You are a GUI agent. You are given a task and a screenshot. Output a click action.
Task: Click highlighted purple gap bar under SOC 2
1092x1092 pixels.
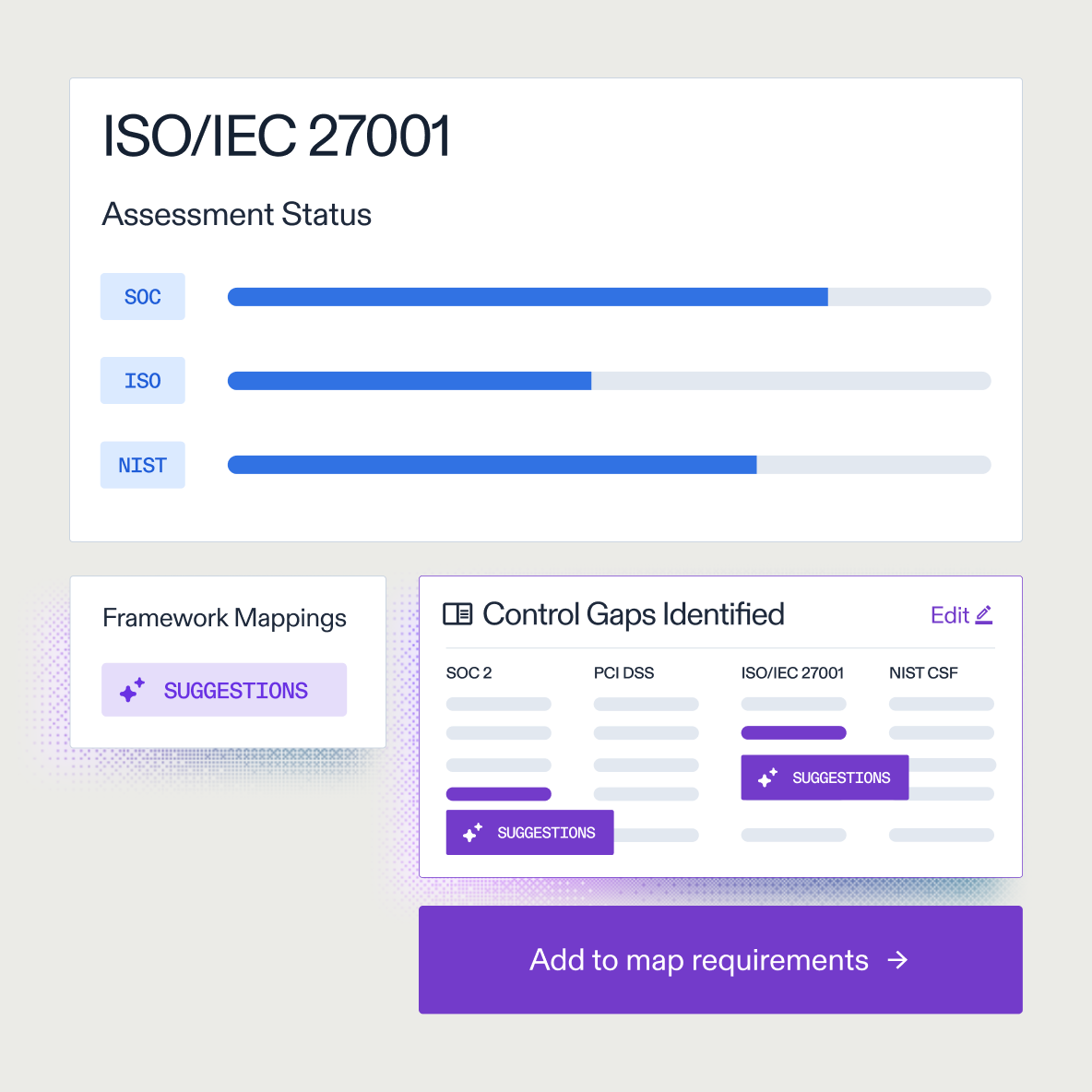[x=498, y=794]
